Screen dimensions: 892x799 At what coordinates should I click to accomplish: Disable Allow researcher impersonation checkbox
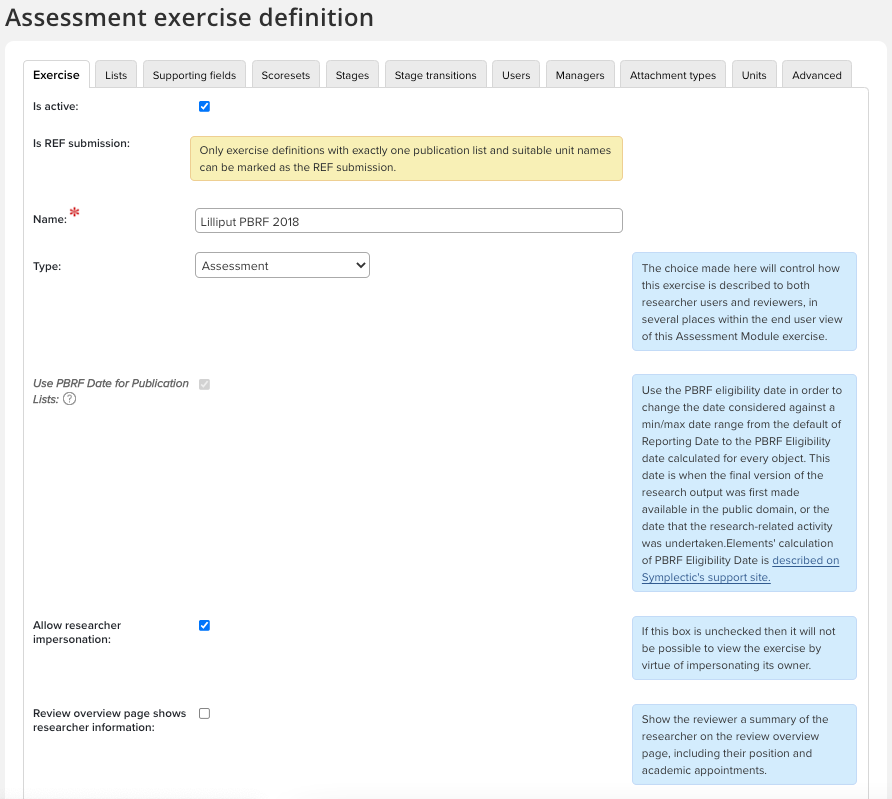pyautogui.click(x=205, y=626)
